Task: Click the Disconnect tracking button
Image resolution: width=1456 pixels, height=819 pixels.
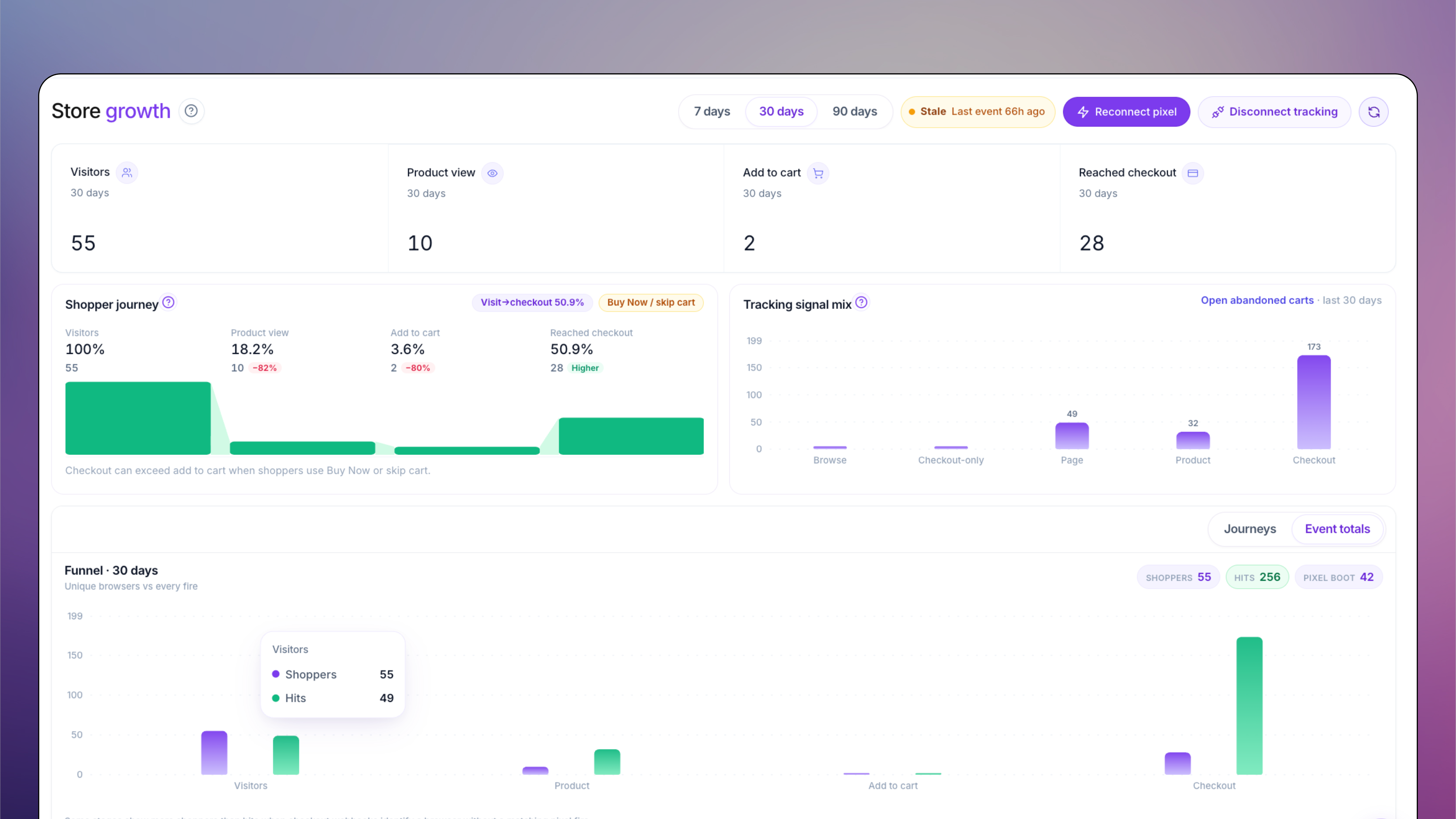Action: pos(1274,112)
